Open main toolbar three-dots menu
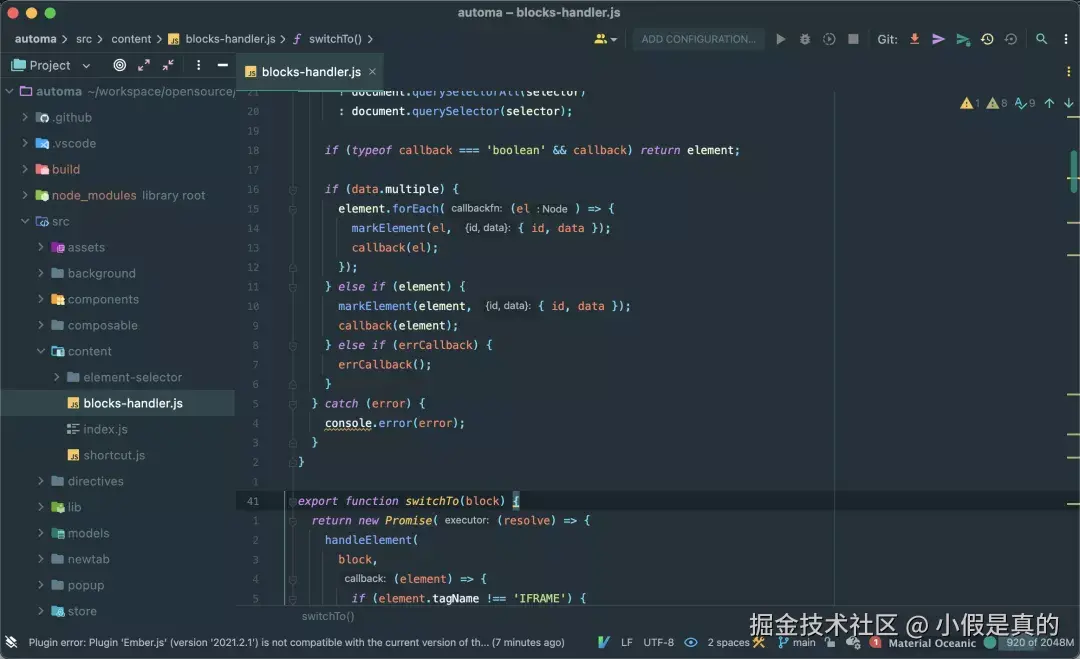The height and width of the screenshot is (659, 1080). [1066, 39]
